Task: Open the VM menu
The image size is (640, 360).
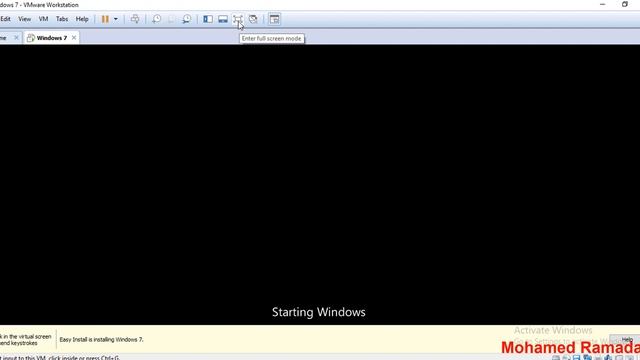Action: coord(43,19)
